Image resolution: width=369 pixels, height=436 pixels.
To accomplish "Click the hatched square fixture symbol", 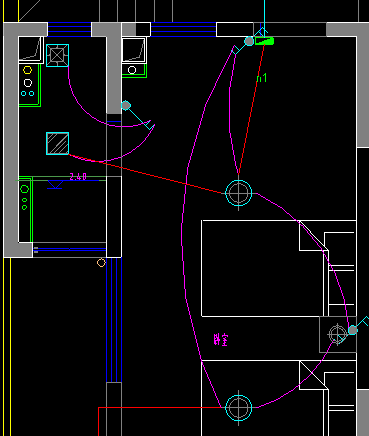I will pyautogui.click(x=58, y=143).
